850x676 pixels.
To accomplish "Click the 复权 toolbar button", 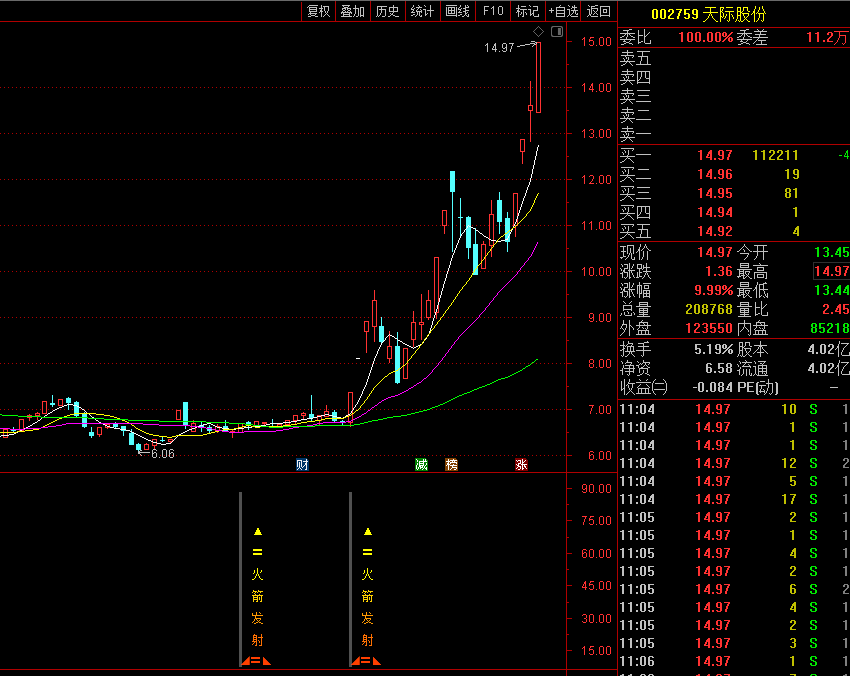I will click(318, 11).
